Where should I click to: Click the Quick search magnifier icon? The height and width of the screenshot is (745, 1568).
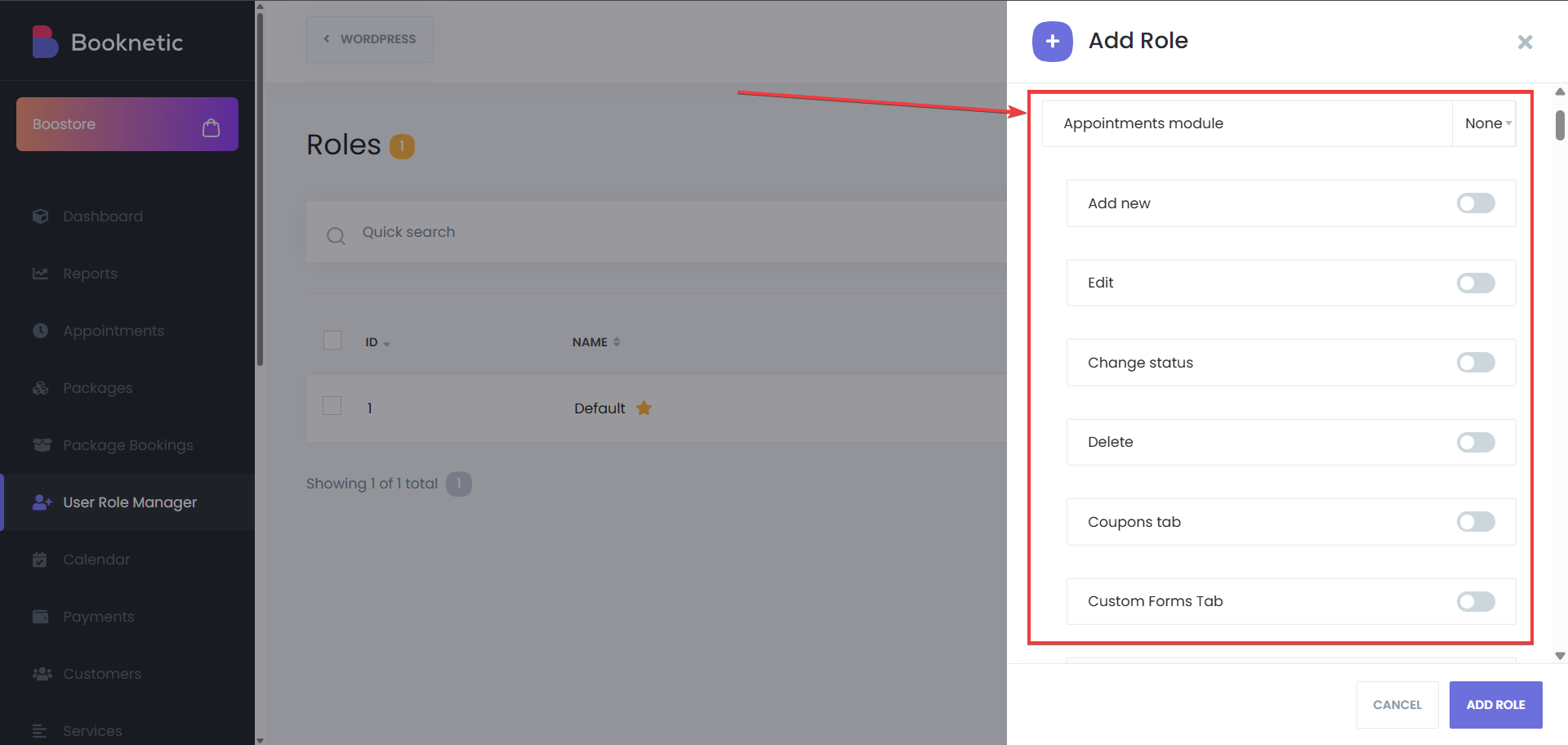(336, 236)
